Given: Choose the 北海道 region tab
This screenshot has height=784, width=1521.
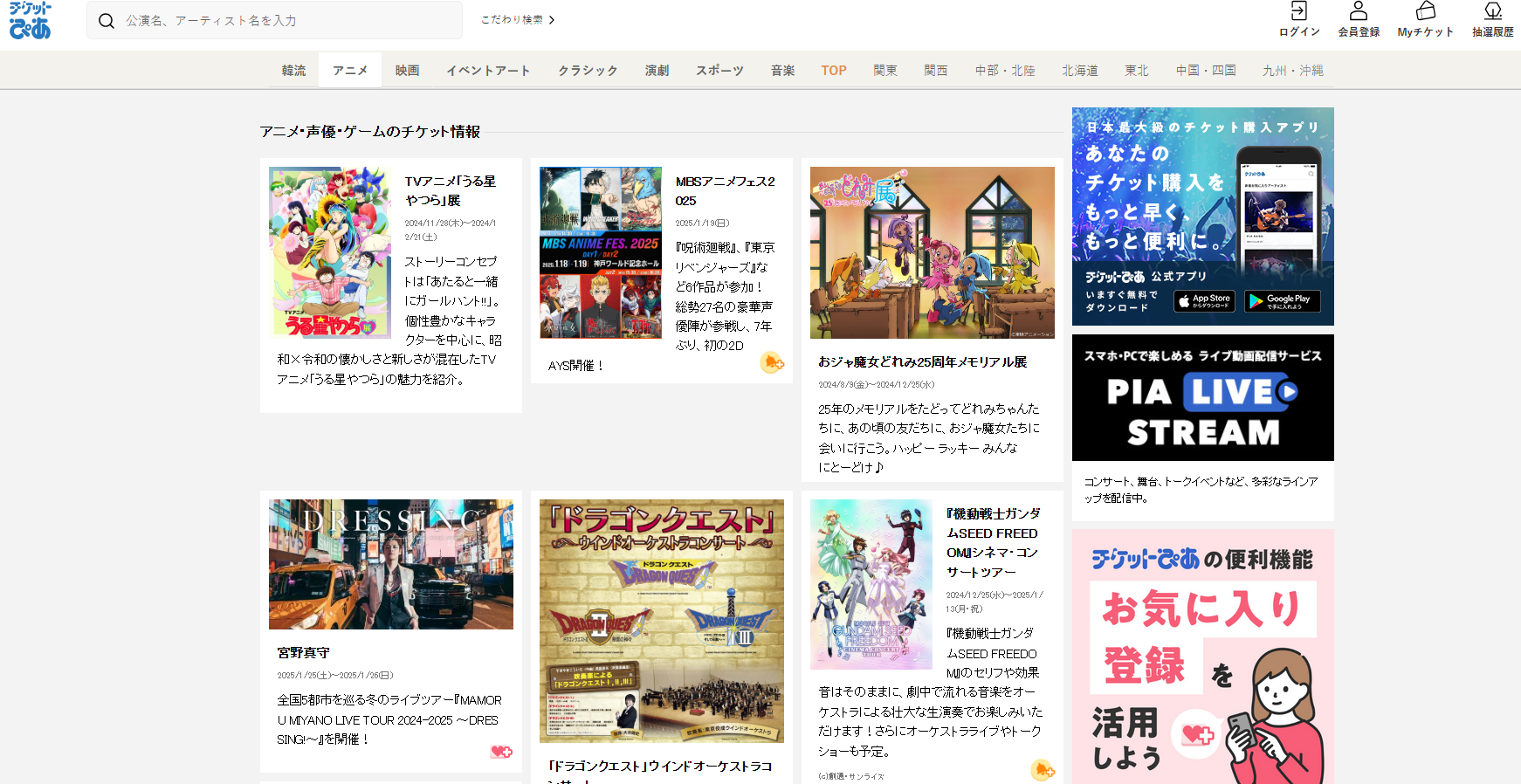Looking at the screenshot, I should coord(1080,71).
